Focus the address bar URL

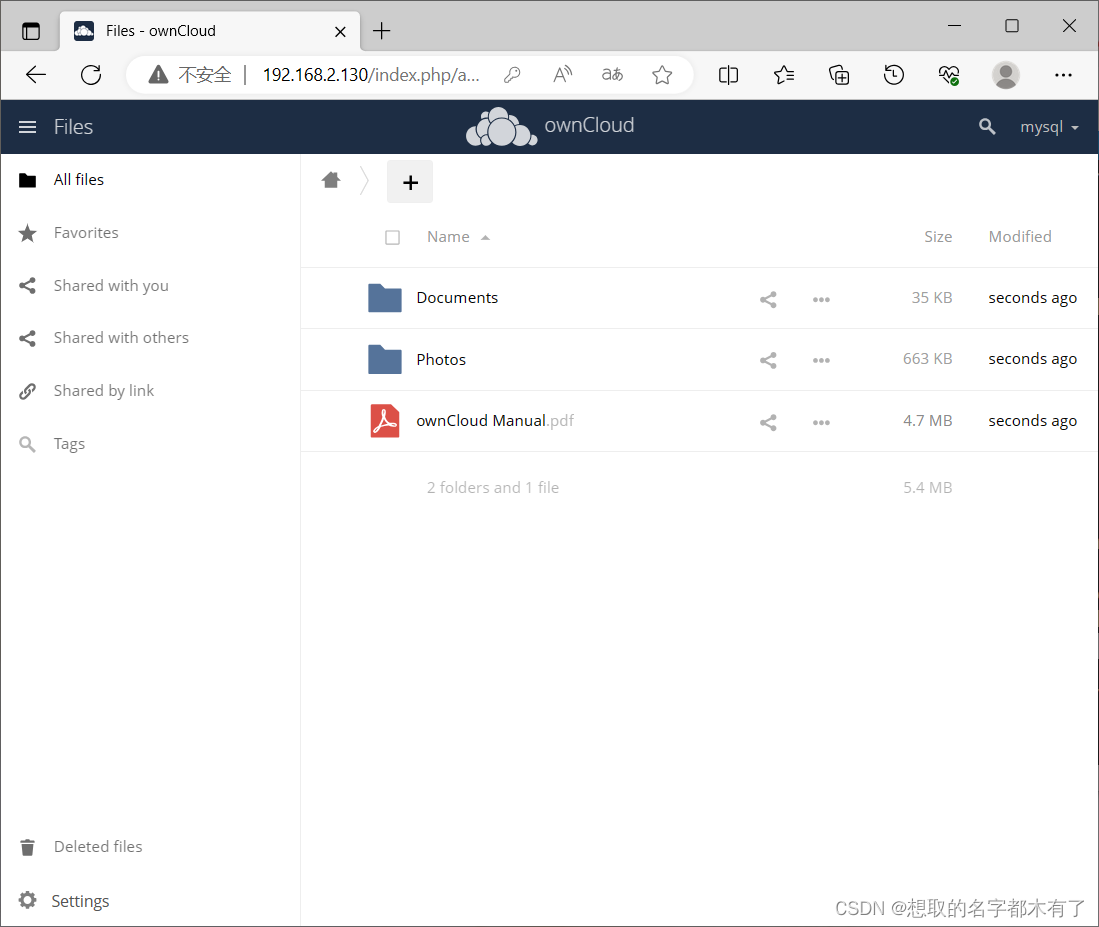coord(371,75)
